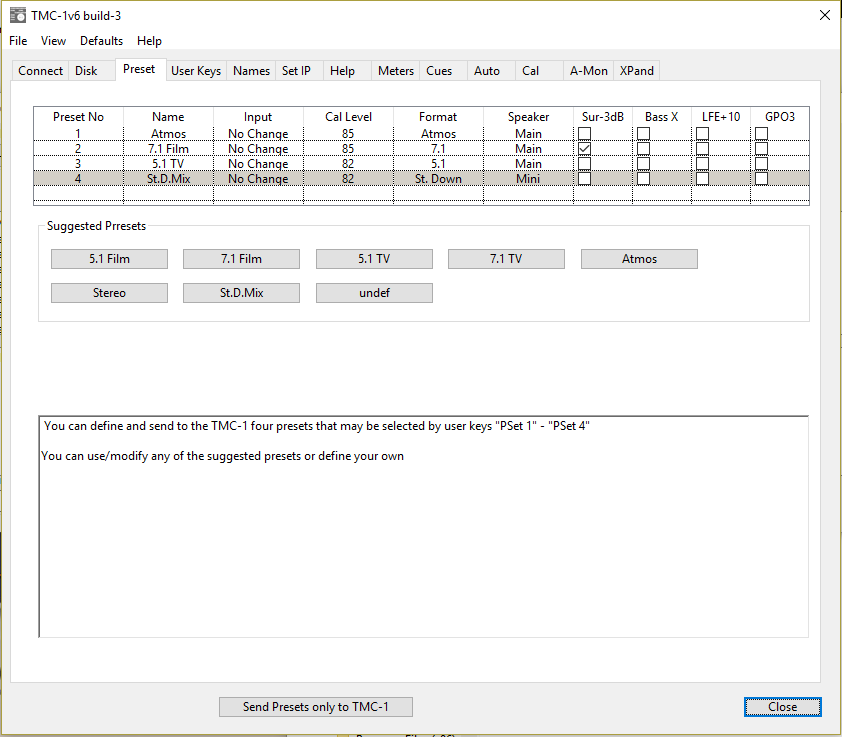Switch to the Connect tab

point(40,71)
